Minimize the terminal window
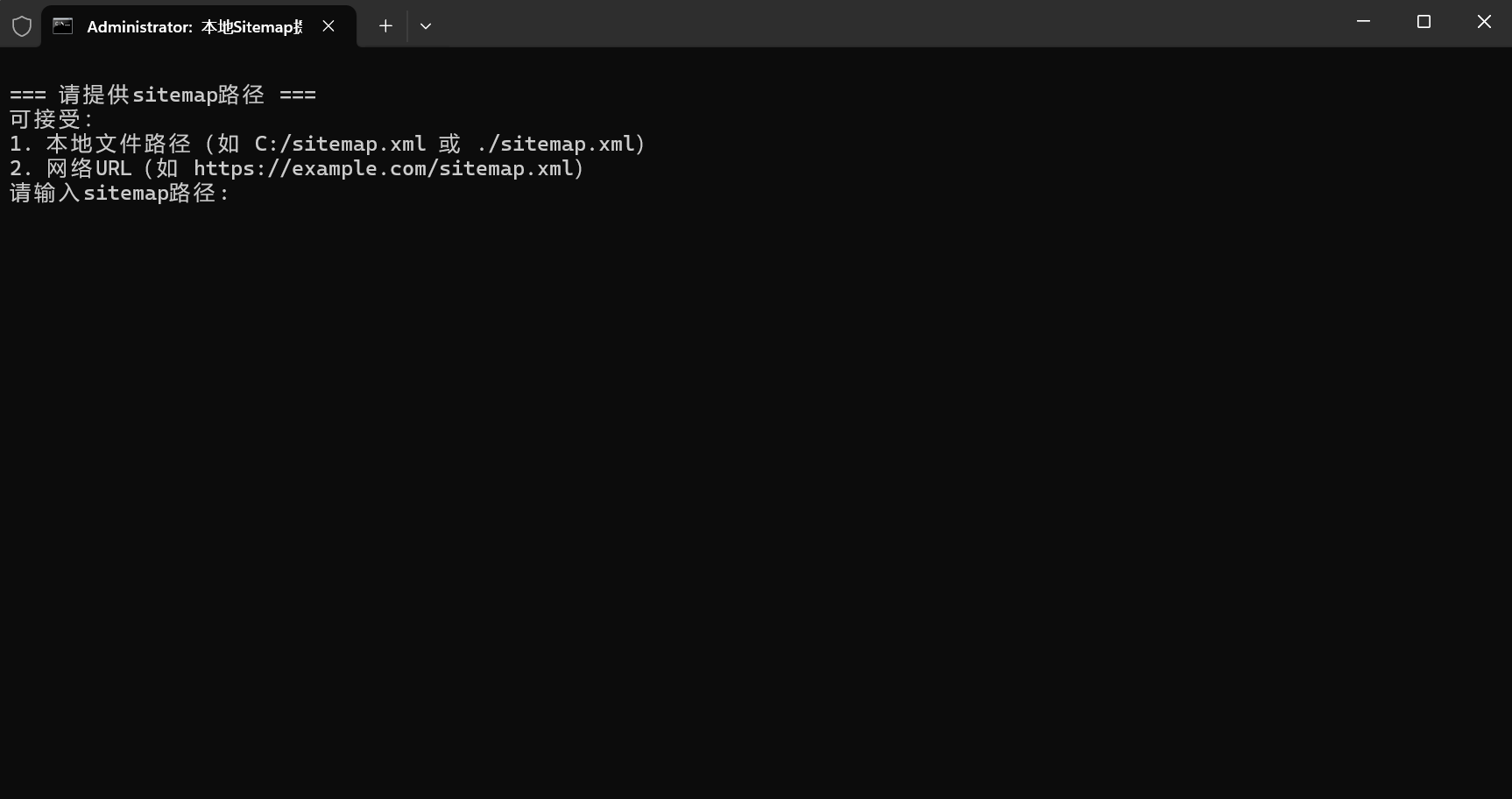The width and height of the screenshot is (1512, 799). click(x=1363, y=21)
